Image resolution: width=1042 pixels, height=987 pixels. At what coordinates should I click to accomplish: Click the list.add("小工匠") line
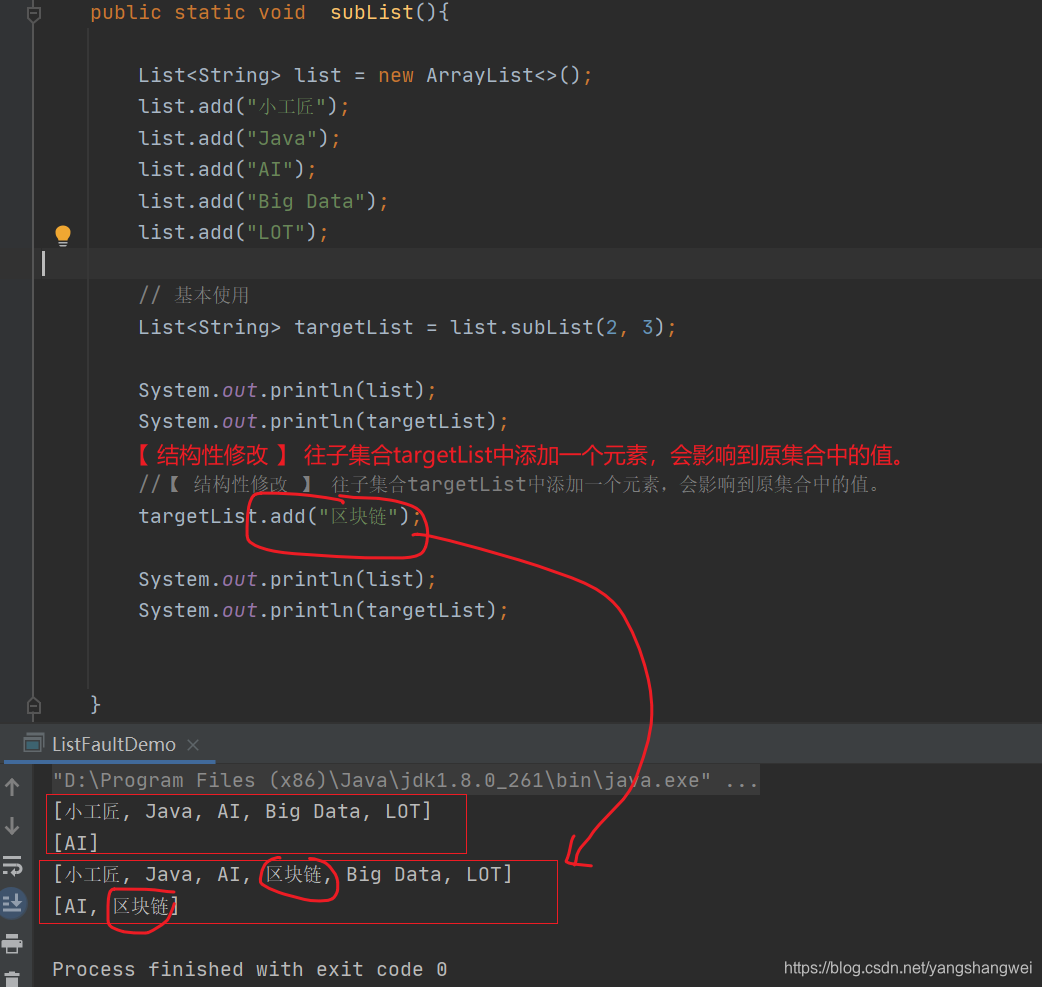pyautogui.click(x=243, y=106)
